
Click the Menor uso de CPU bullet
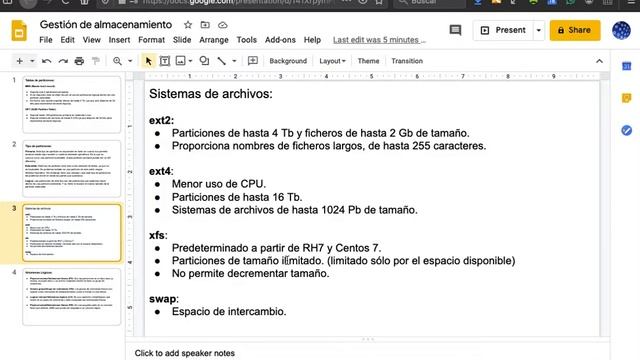coord(219,184)
